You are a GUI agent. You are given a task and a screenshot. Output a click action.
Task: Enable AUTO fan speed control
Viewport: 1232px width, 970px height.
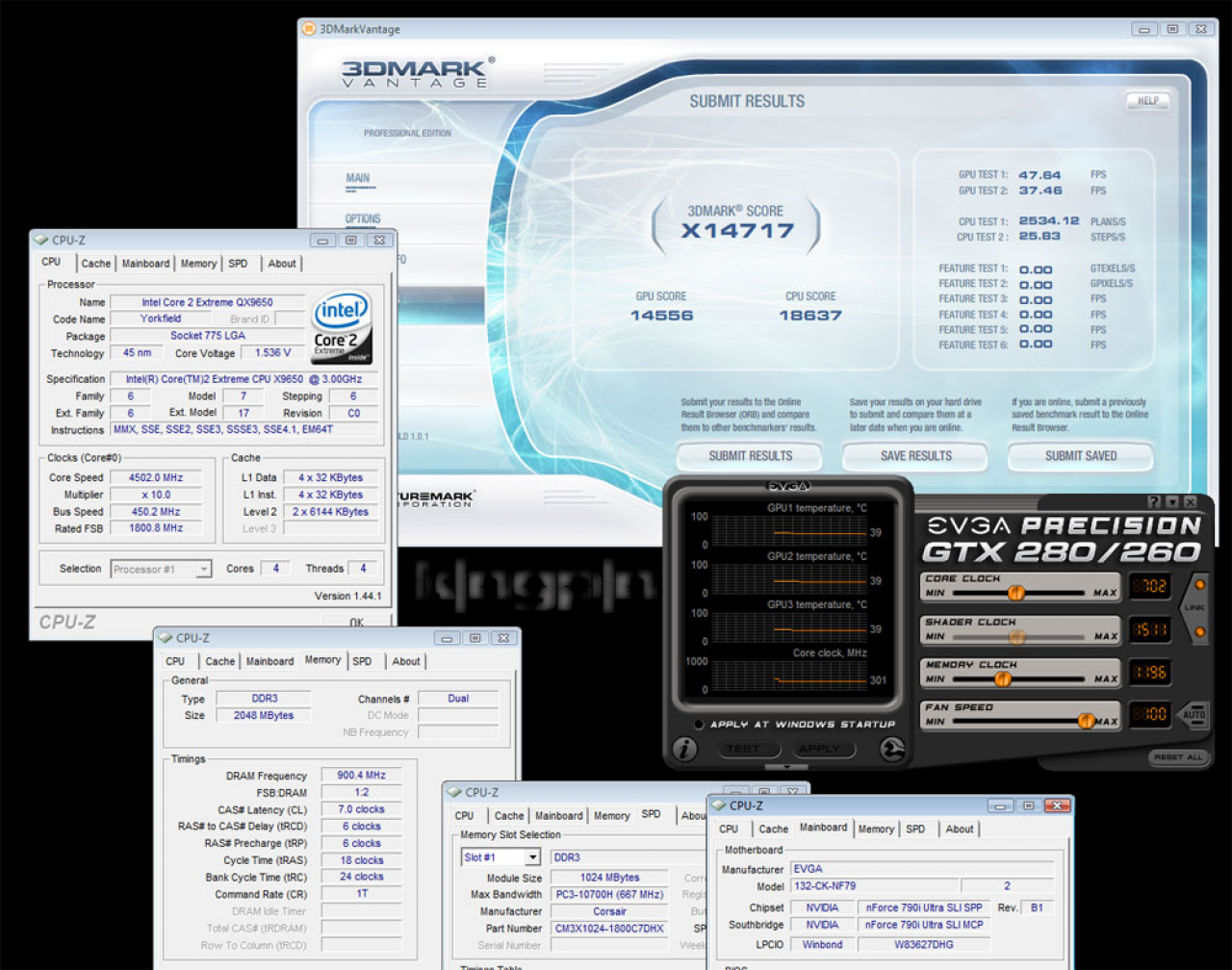tap(1193, 715)
